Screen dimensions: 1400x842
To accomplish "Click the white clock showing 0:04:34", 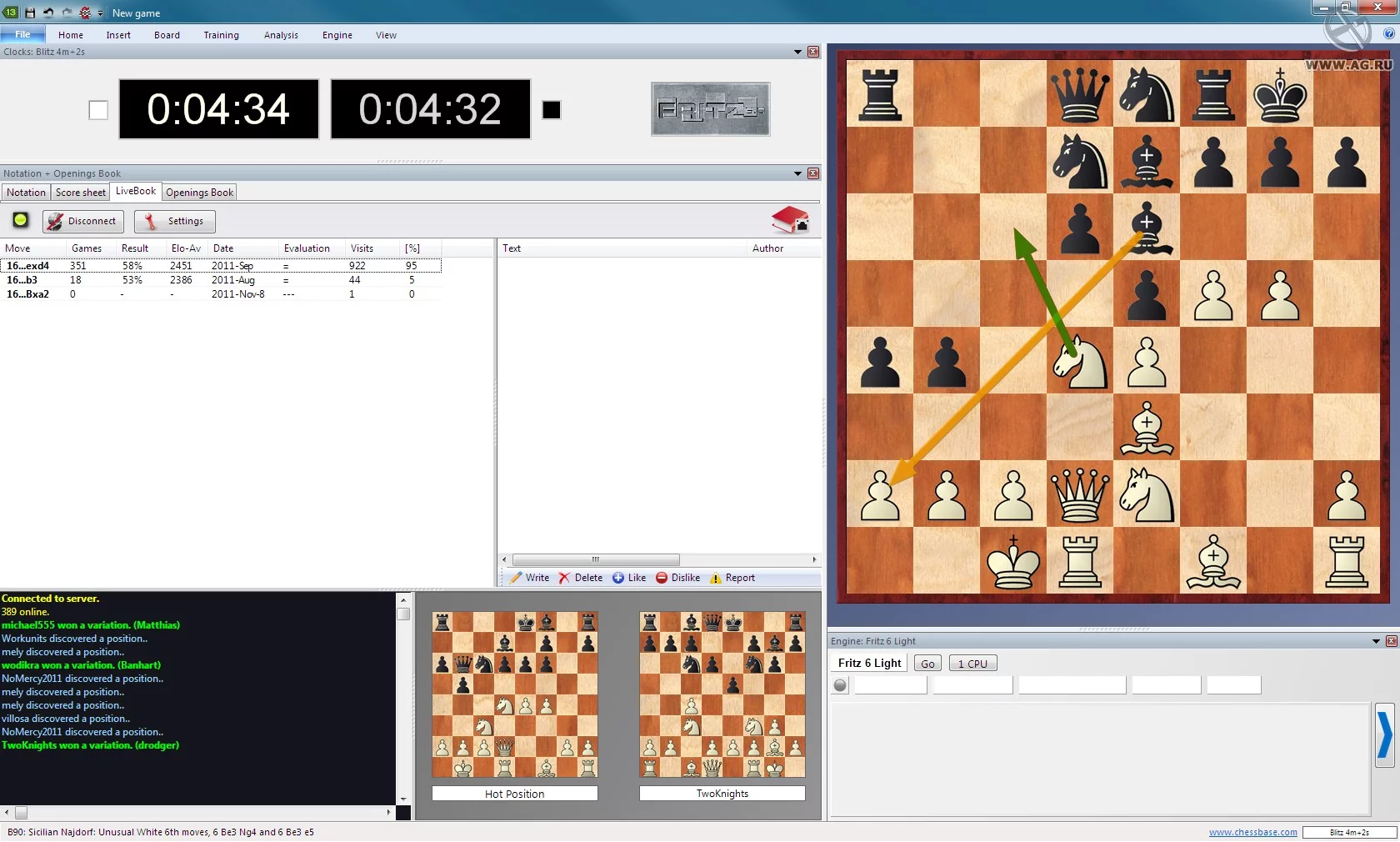I will pyautogui.click(x=219, y=109).
